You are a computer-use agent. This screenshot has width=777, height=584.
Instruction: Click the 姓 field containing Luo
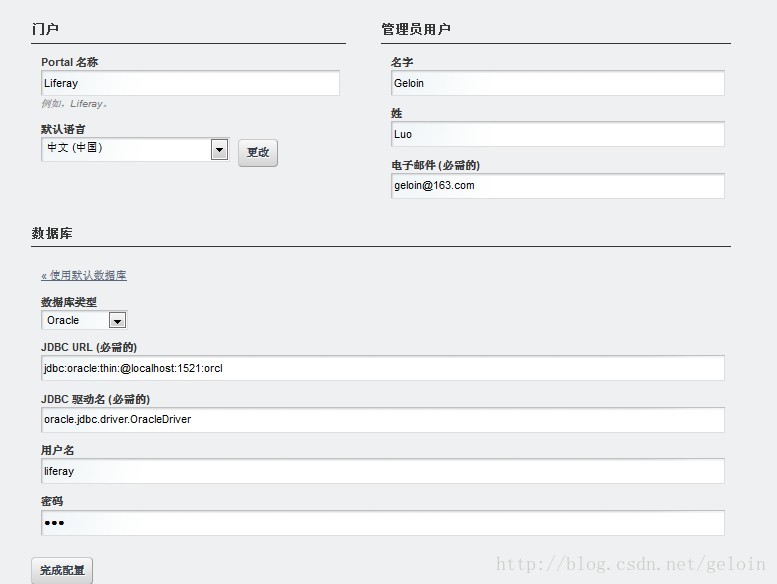[557, 134]
